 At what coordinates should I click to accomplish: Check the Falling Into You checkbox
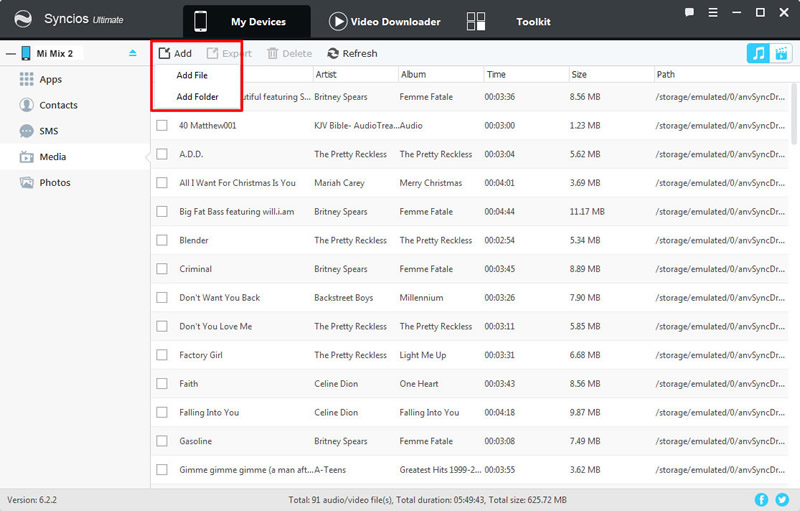pos(162,412)
